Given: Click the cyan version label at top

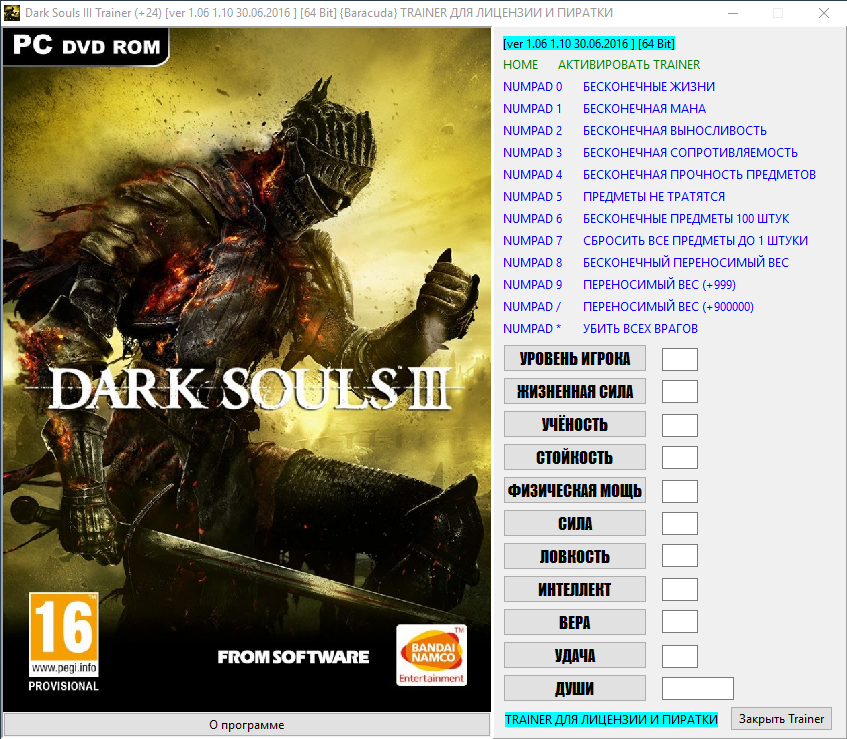Looking at the screenshot, I should tap(588, 43).
